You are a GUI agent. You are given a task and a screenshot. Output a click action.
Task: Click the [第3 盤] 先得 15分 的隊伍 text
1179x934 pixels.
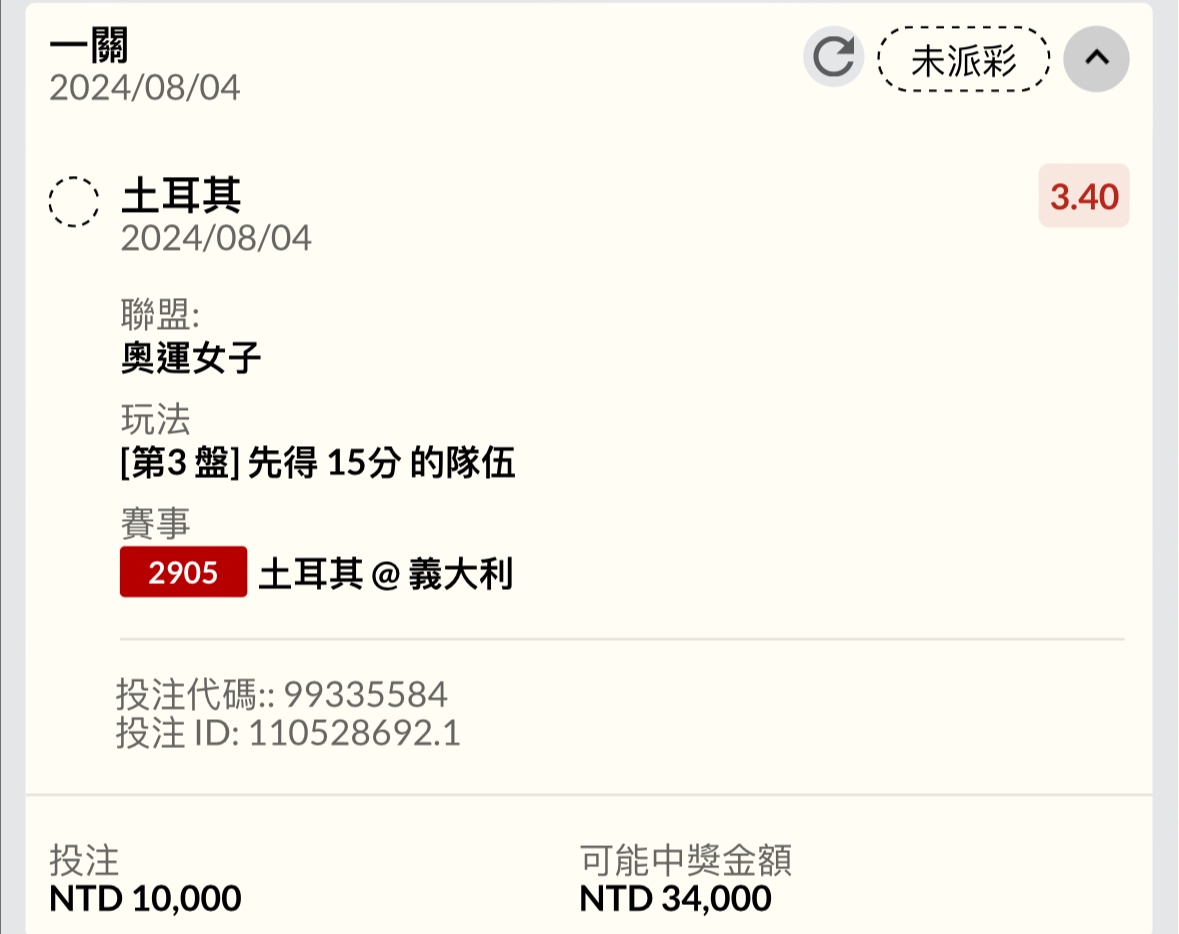pos(318,463)
